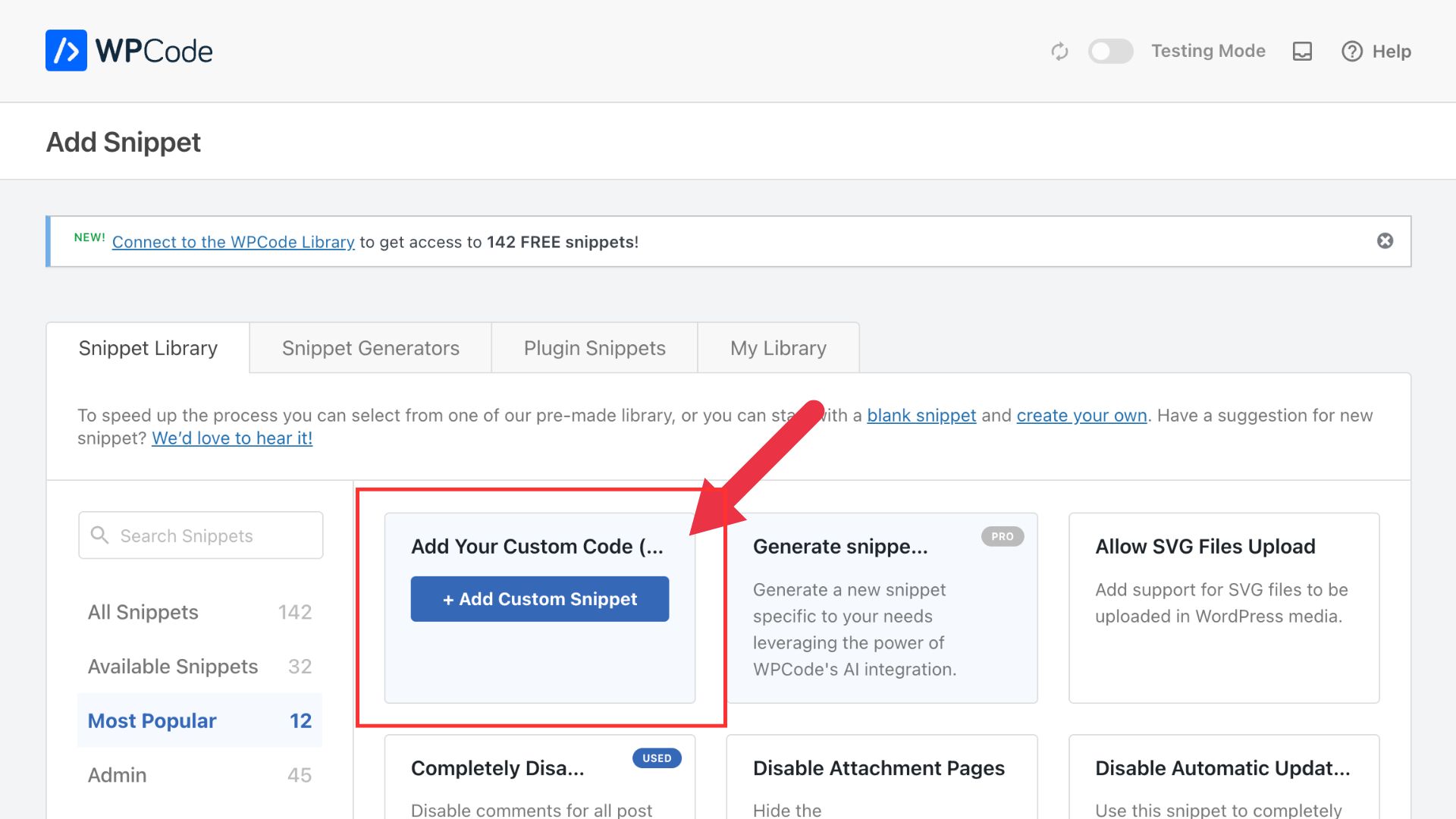Click the USED badge on Completely Disa... card
1456x819 pixels.
657,758
